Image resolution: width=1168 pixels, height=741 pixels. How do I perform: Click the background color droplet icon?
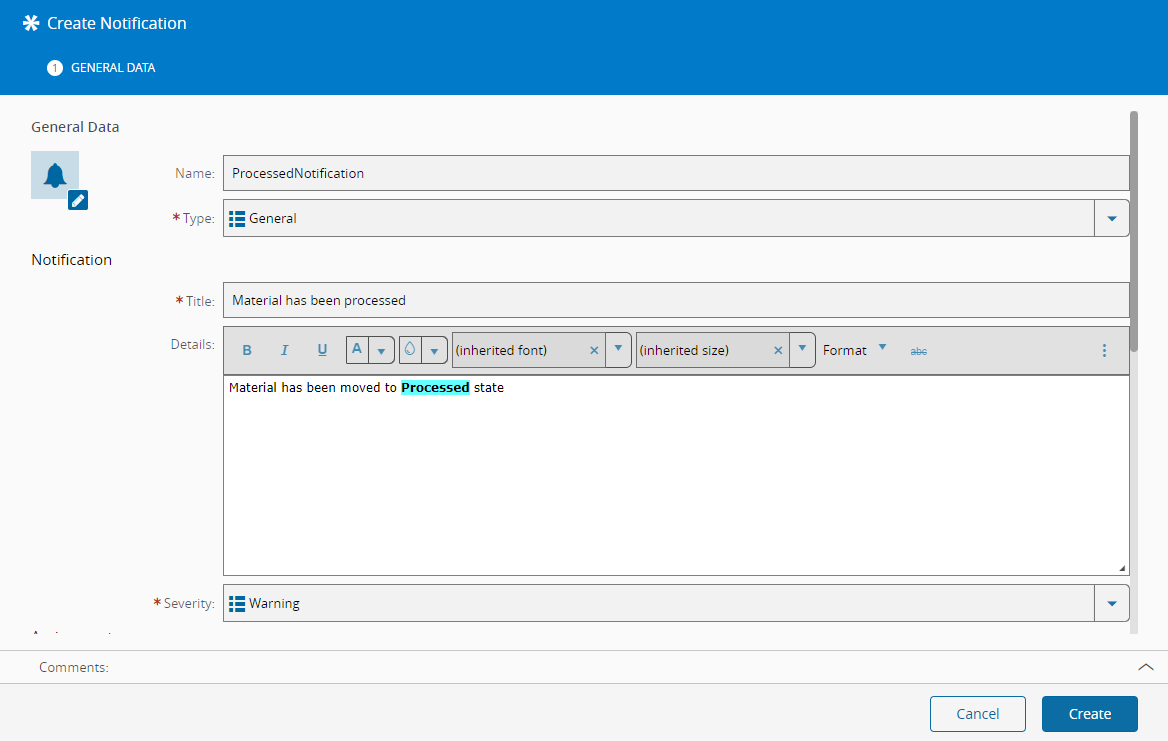(410, 350)
